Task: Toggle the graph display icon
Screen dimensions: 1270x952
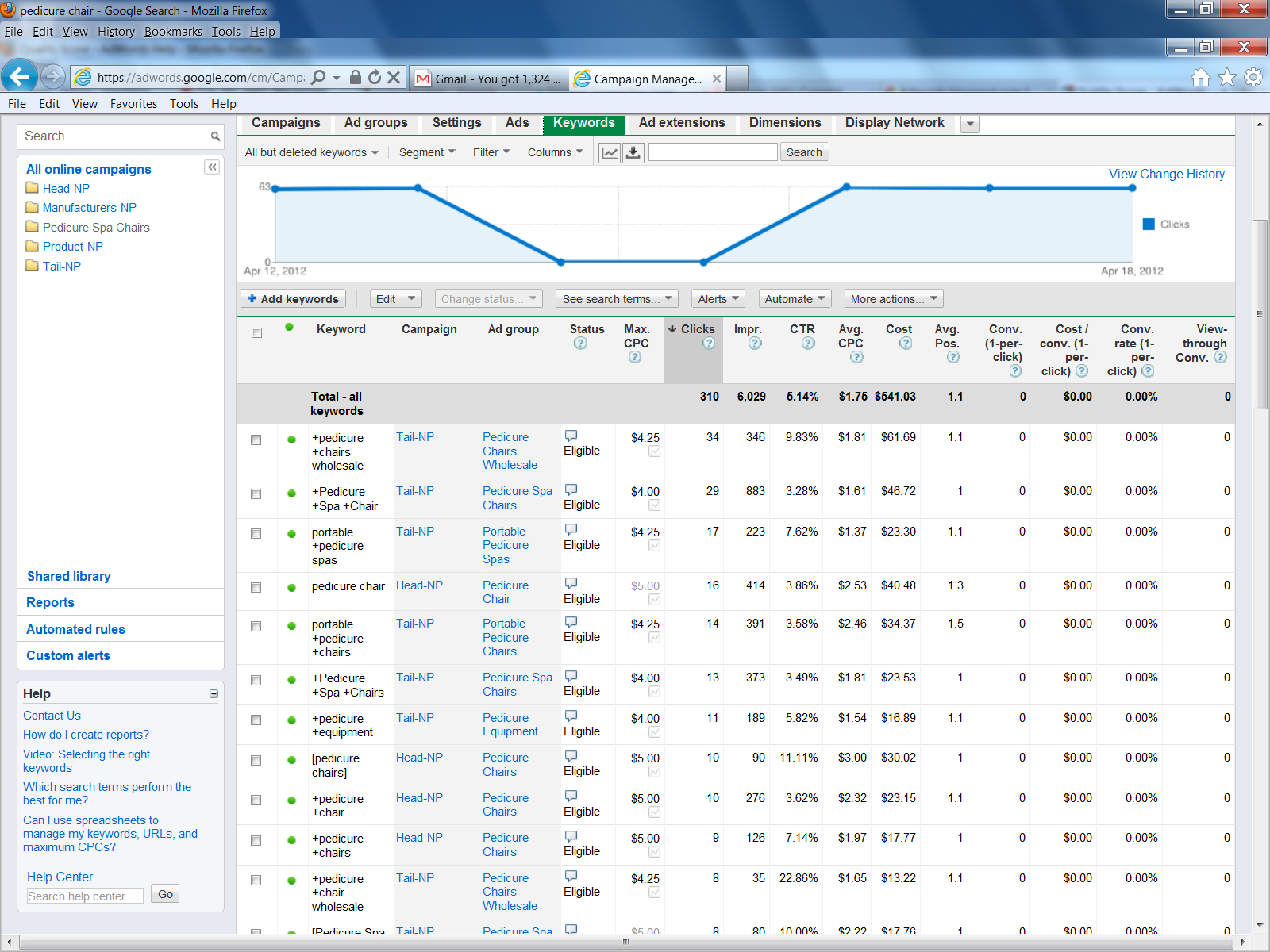Action: [610, 152]
